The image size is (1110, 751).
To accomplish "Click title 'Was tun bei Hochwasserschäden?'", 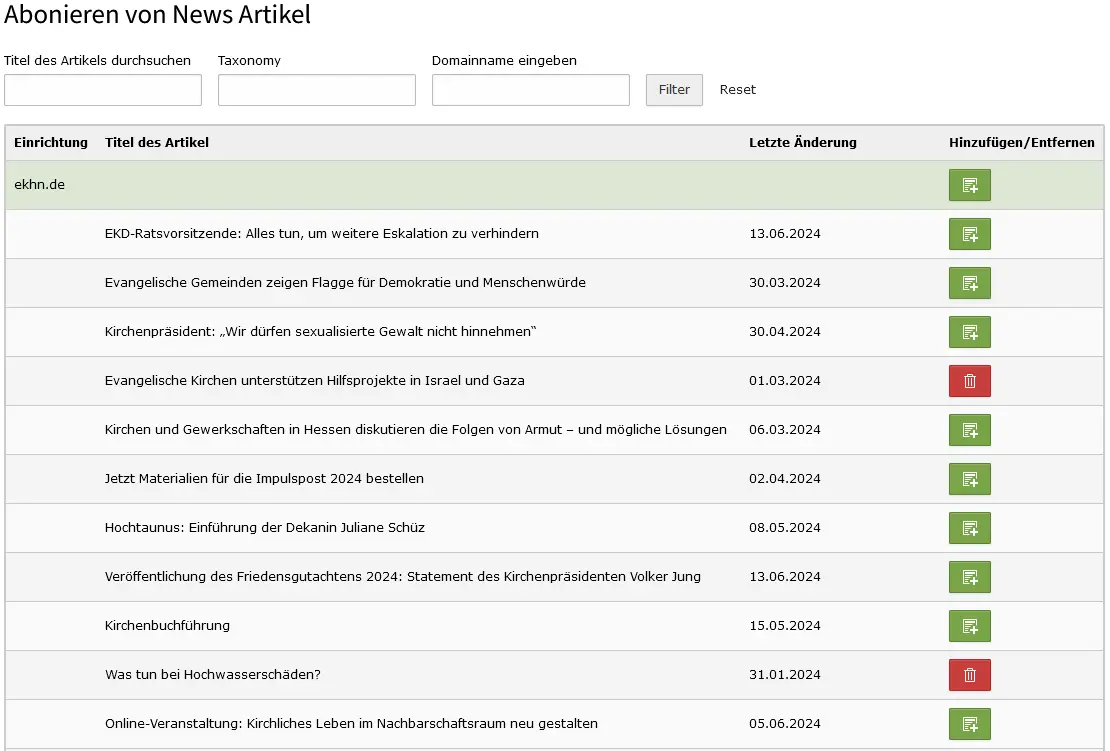I will (x=212, y=675).
